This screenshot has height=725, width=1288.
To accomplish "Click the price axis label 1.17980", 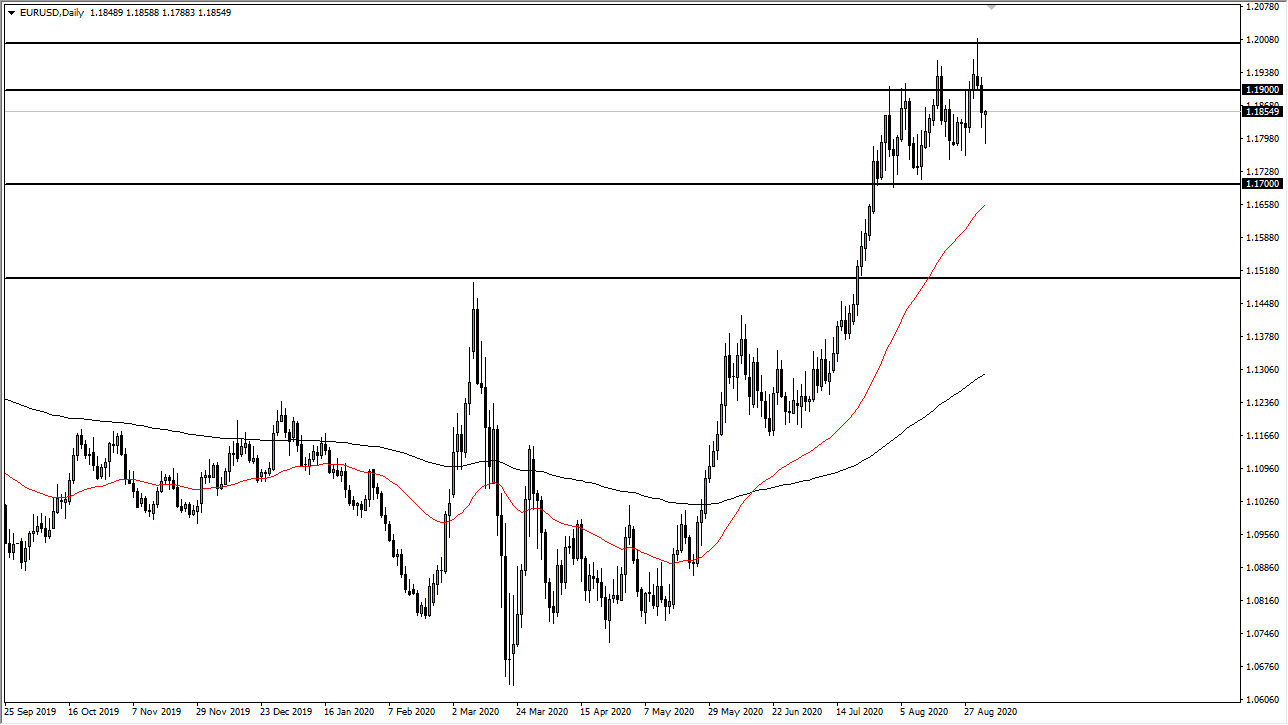I will 1263,139.
